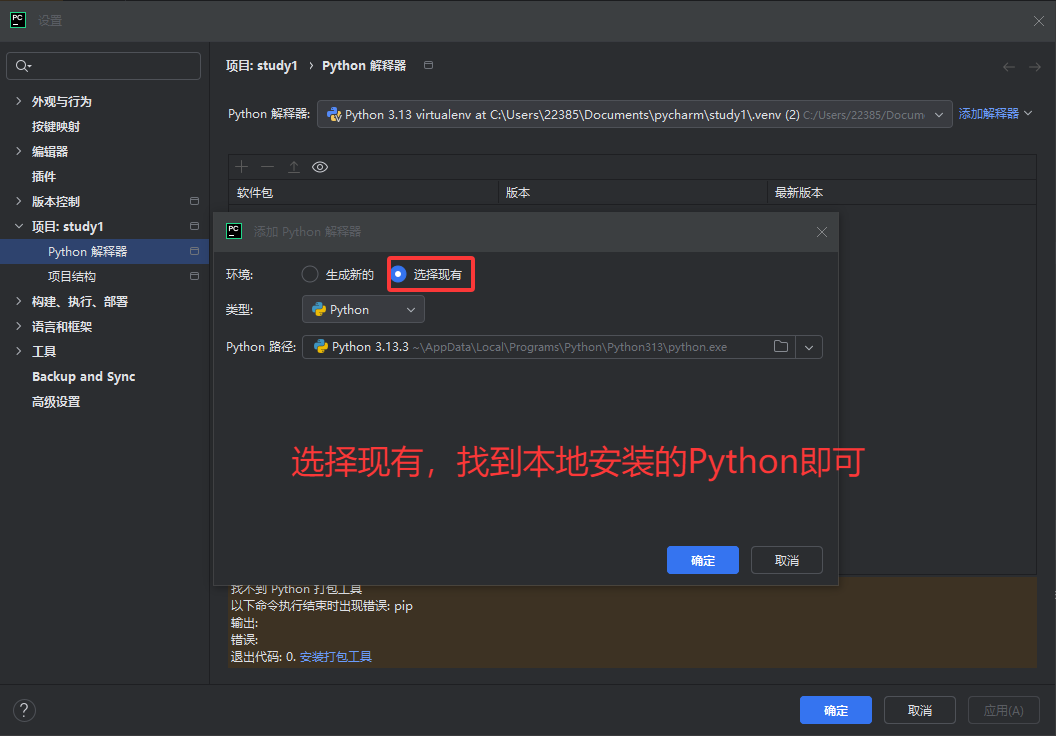1056x736 pixels.
Task: Click the project-level icon beside the Python 解释器 breadcrumb
Action: tap(428, 65)
